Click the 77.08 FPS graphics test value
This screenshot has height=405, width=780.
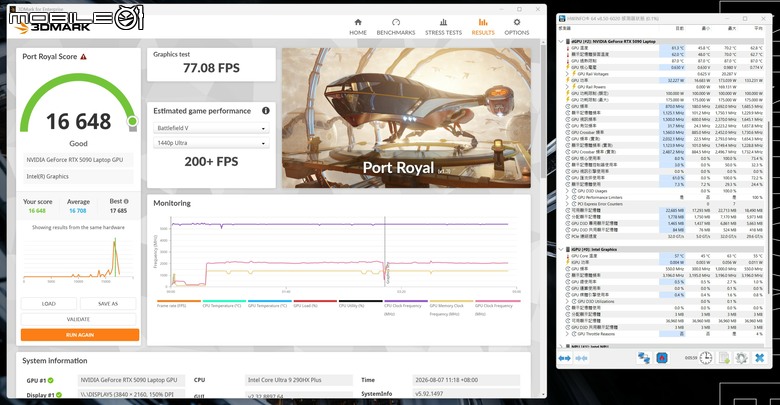pyautogui.click(x=211, y=68)
